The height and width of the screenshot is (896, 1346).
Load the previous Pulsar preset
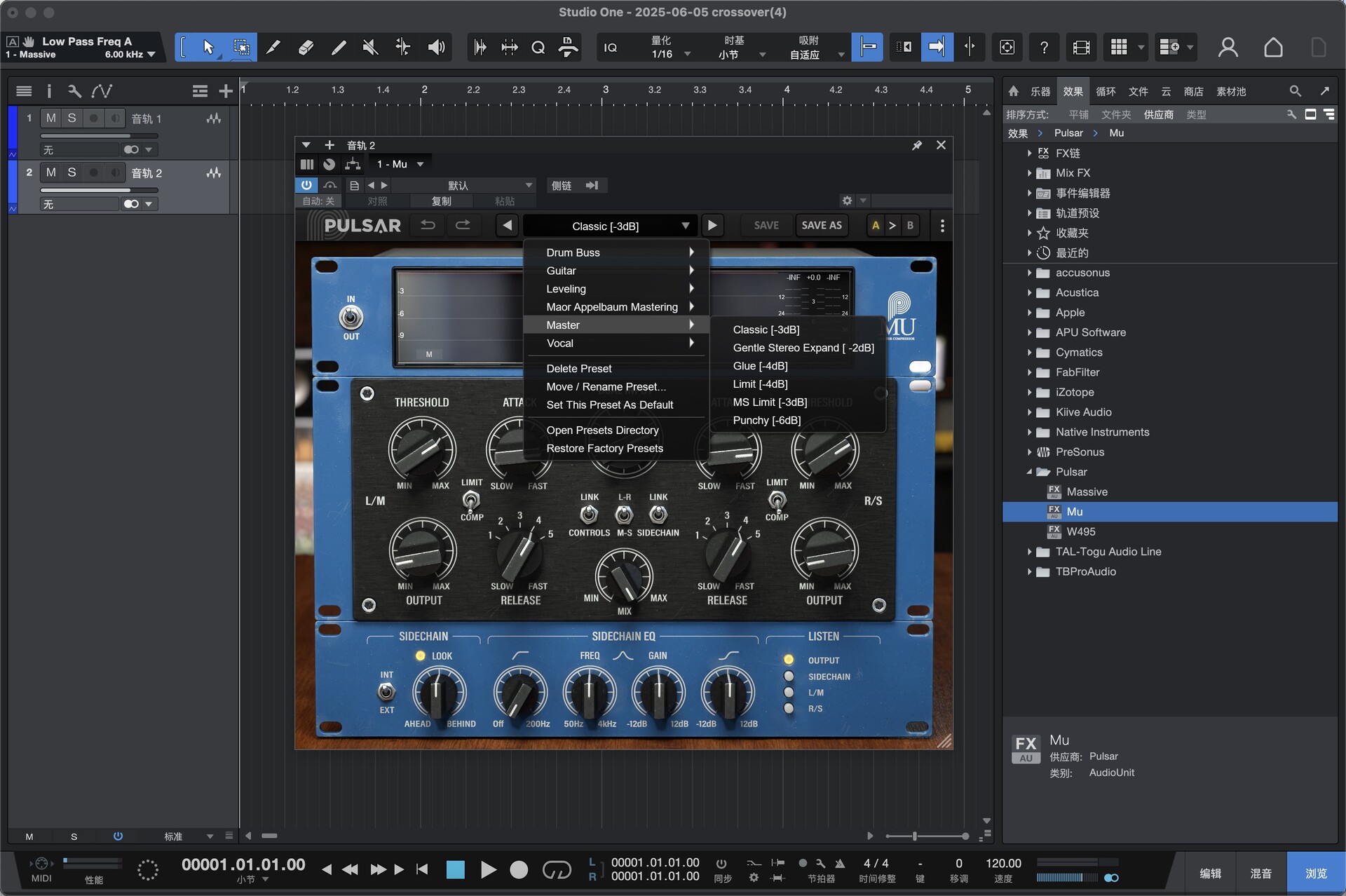coord(508,226)
